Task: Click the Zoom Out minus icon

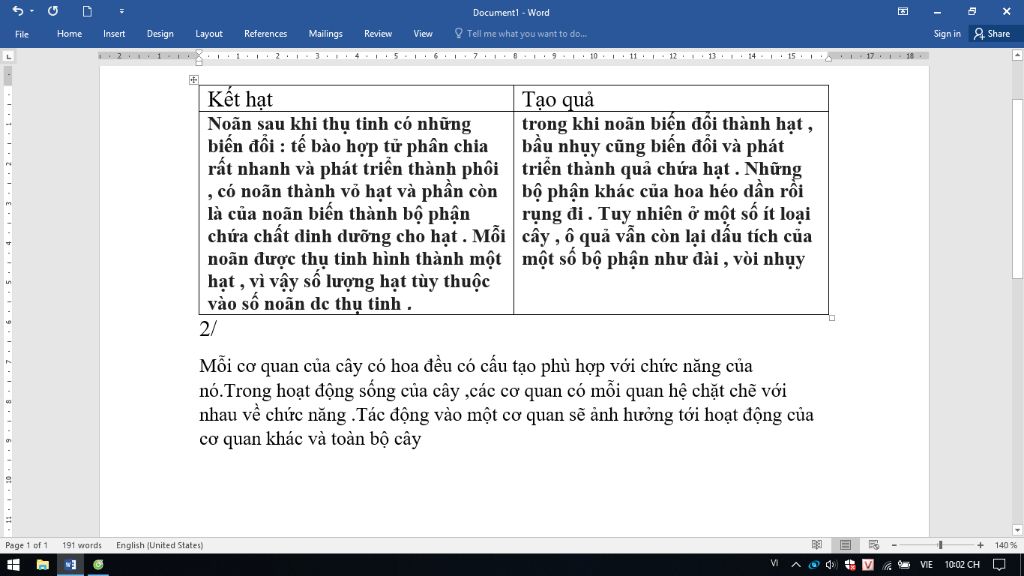Action: pos(893,545)
